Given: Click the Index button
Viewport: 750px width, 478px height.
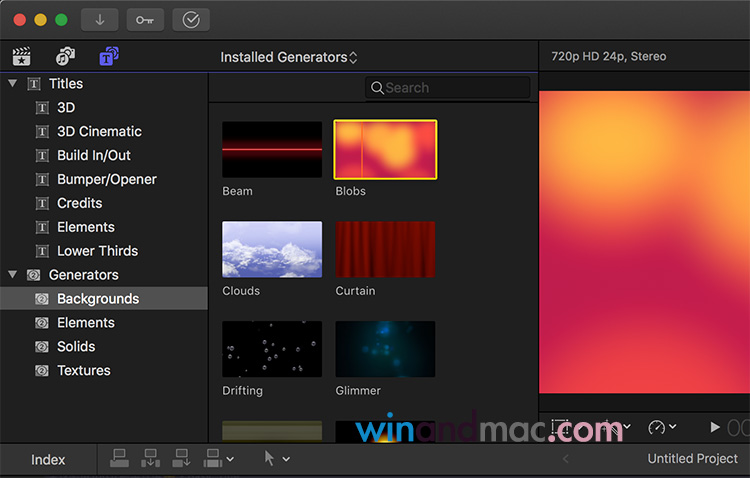Looking at the screenshot, I should (x=48, y=460).
